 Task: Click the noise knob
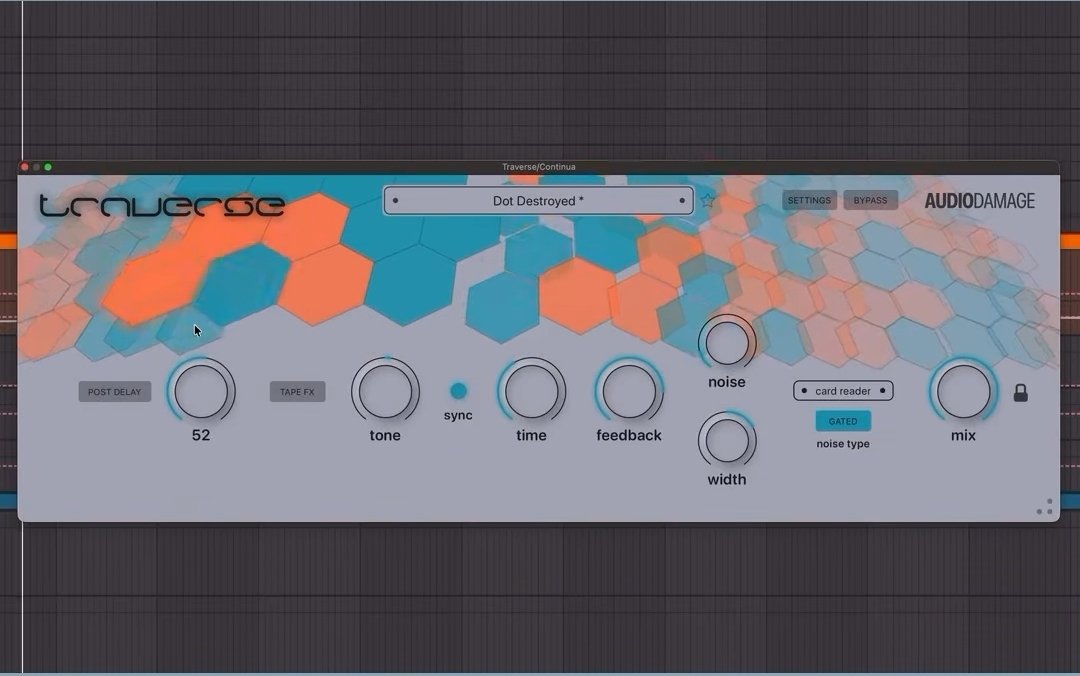727,342
